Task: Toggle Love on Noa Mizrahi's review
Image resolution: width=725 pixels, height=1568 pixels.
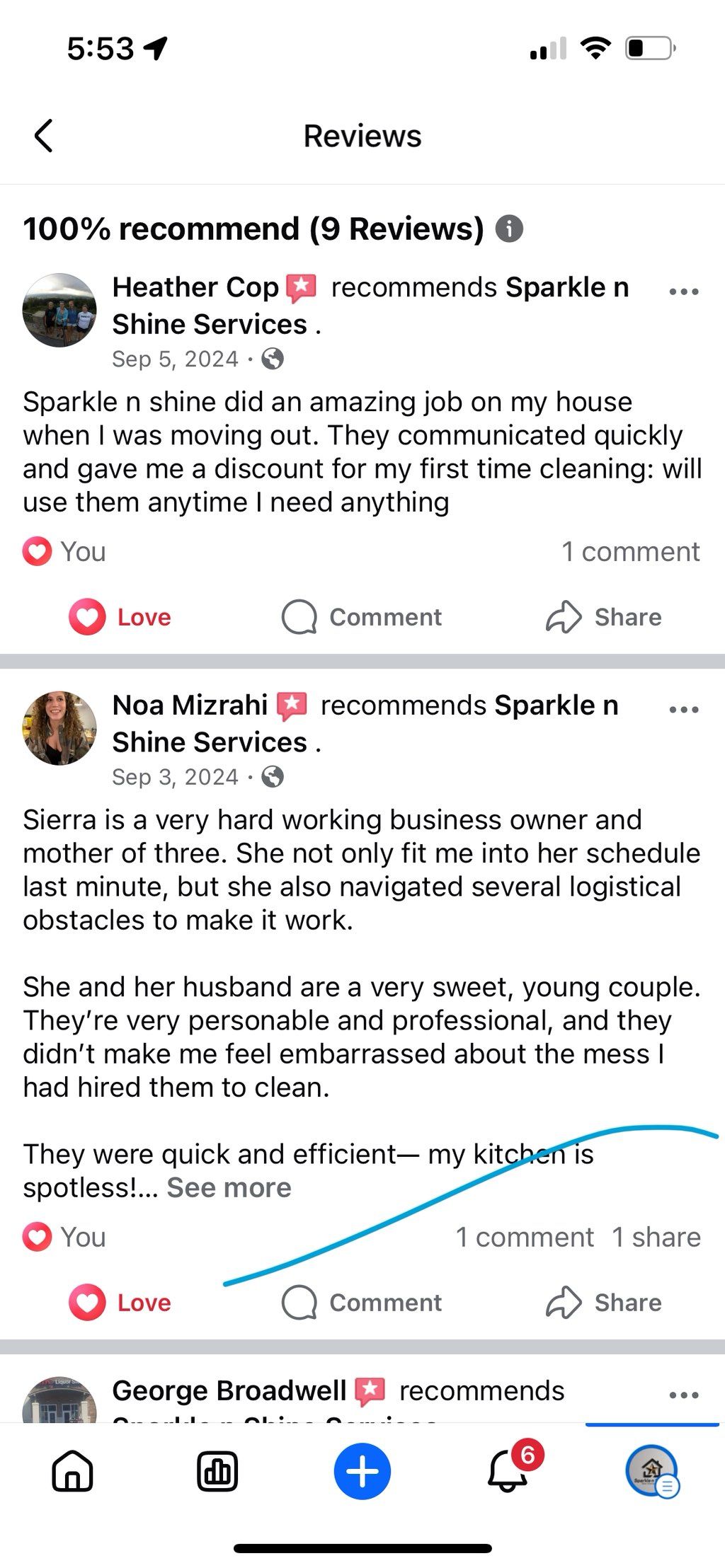Action: pos(120,1303)
